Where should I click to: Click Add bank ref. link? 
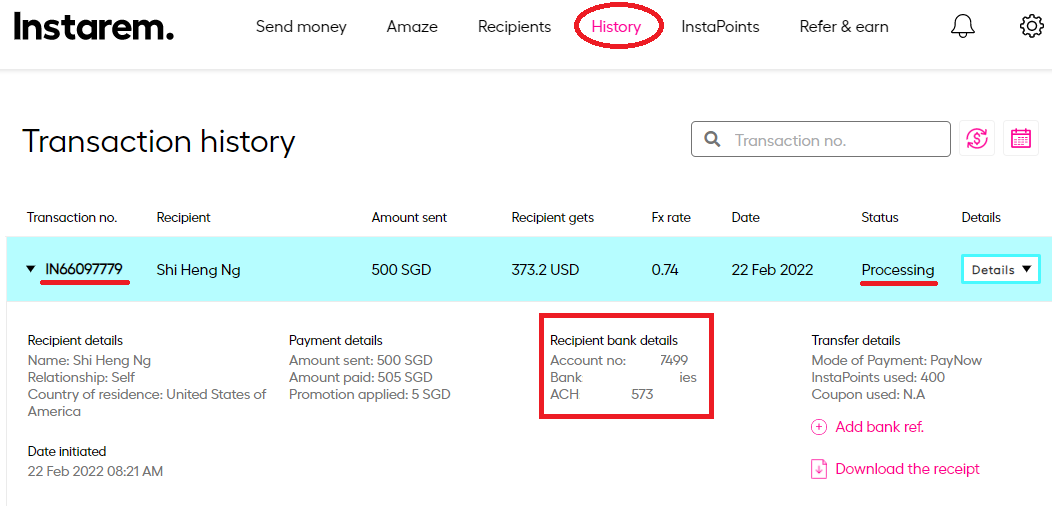880,427
